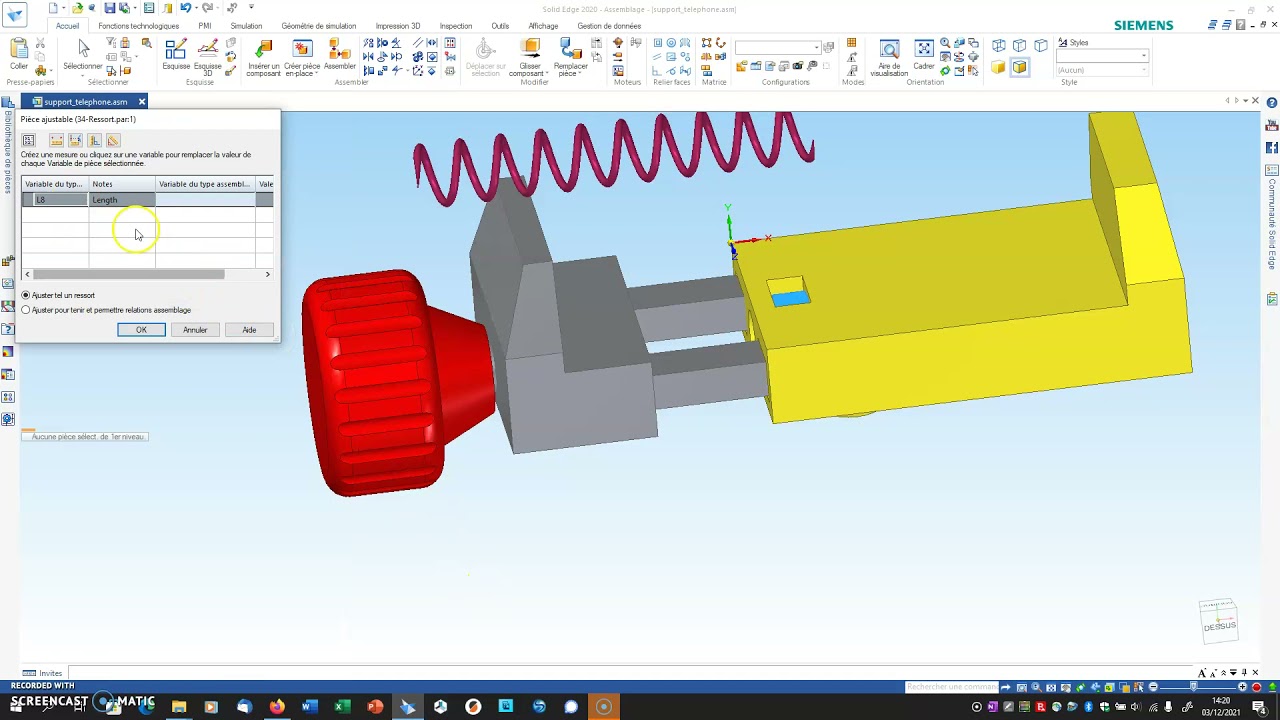Click the Redo arrow icon
This screenshot has height=720, width=1280.
207,8
